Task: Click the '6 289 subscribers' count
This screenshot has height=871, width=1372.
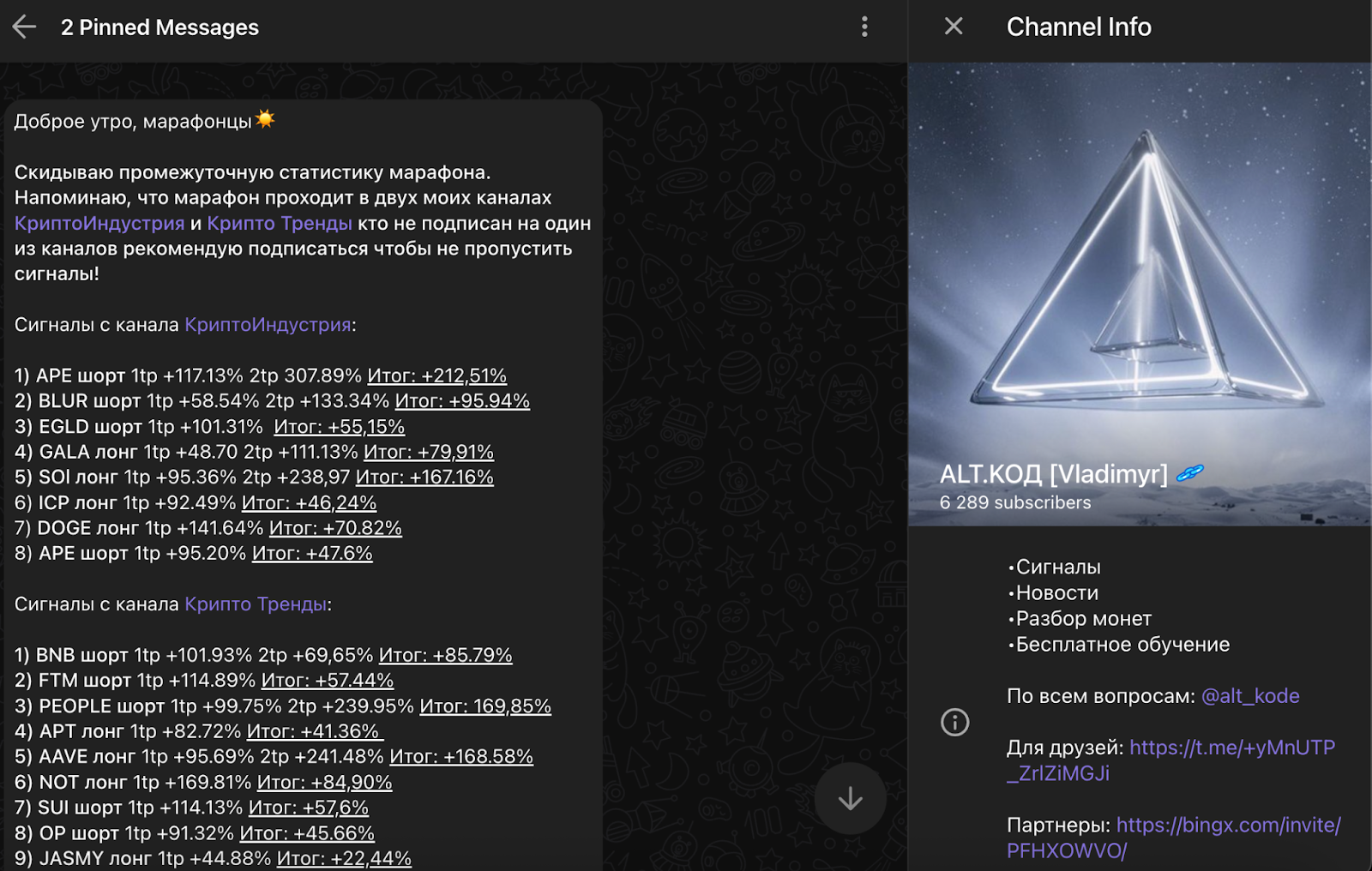Action: point(1015,502)
